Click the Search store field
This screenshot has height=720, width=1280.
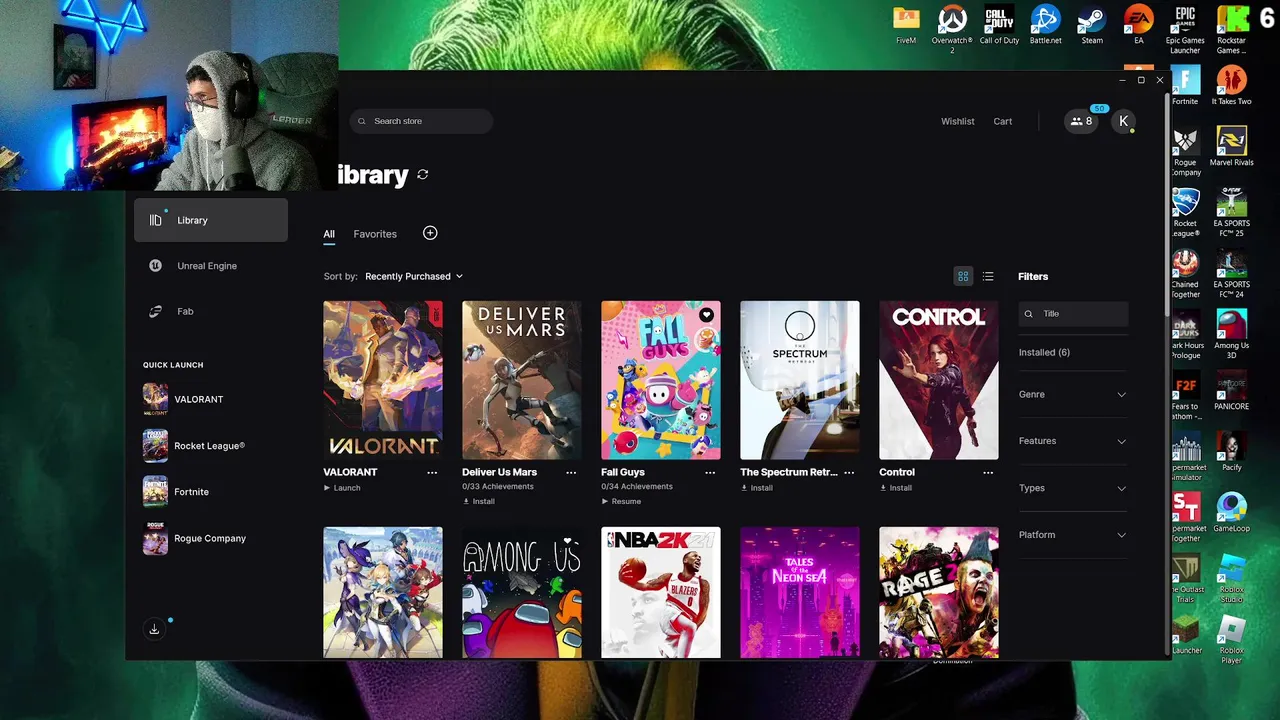click(421, 121)
